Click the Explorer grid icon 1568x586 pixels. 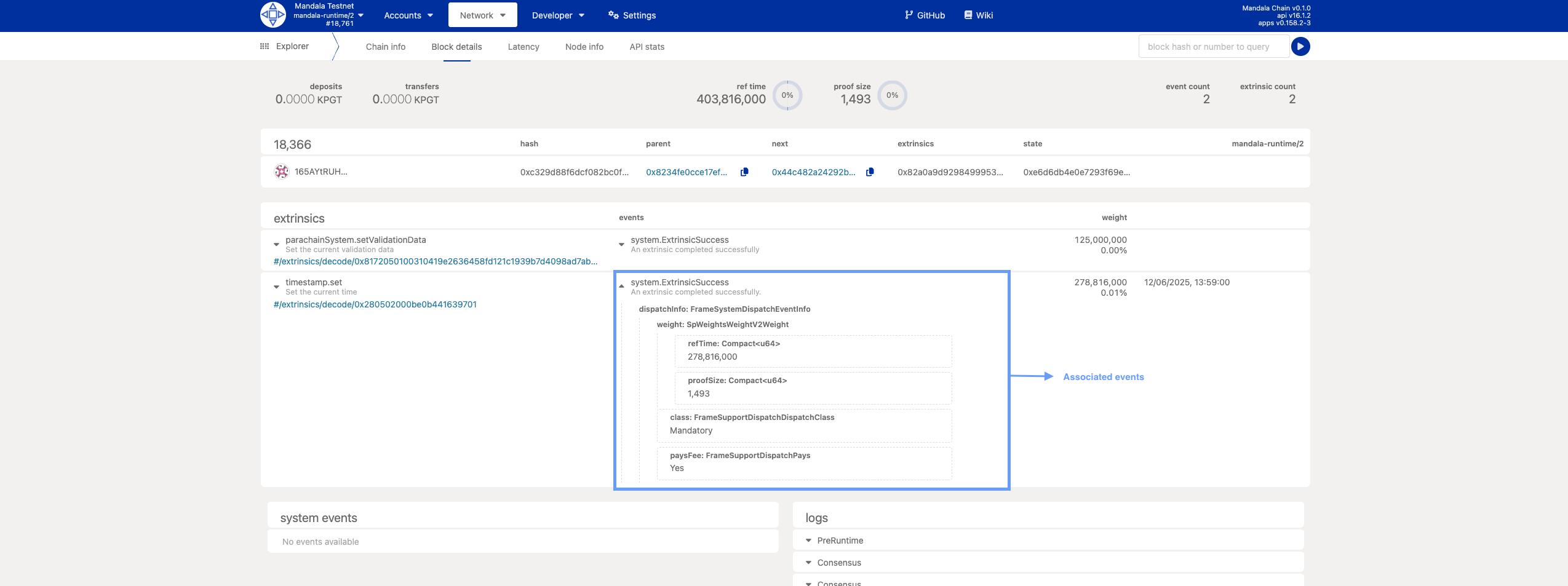click(265, 47)
